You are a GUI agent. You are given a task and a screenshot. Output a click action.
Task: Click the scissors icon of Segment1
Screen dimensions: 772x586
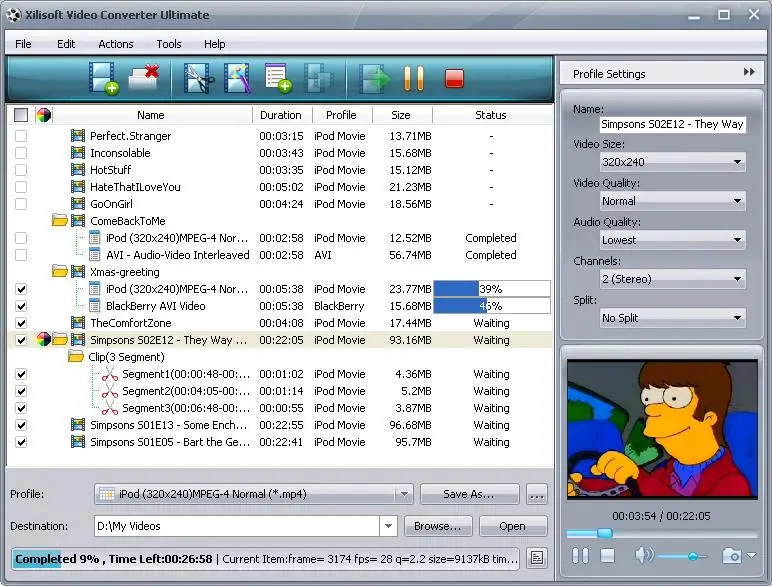[110, 374]
